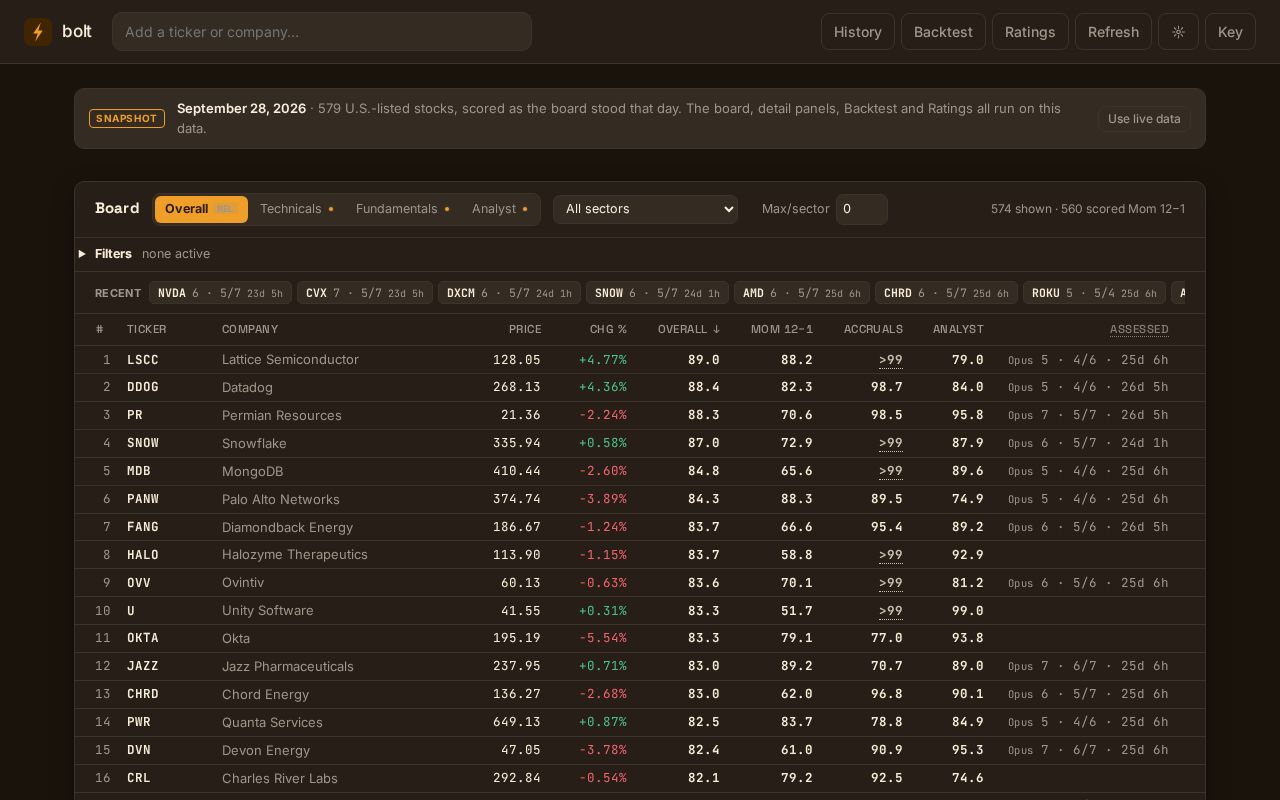1280x800 pixels.
Task: Switch to live data
Action: click(1144, 119)
